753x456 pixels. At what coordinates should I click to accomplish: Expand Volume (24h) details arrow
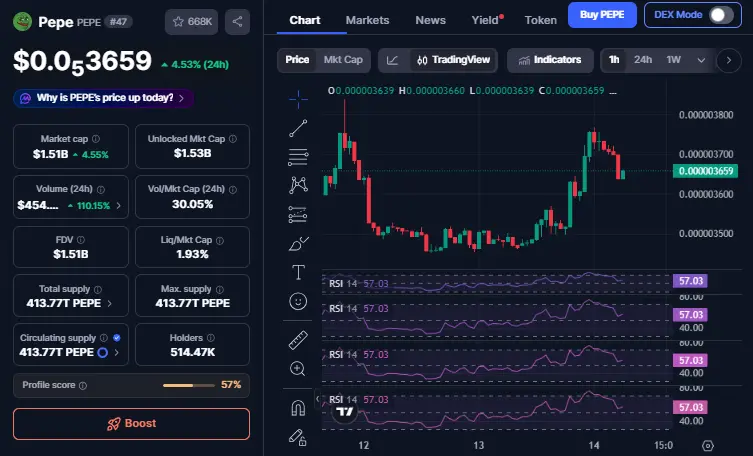tap(119, 205)
